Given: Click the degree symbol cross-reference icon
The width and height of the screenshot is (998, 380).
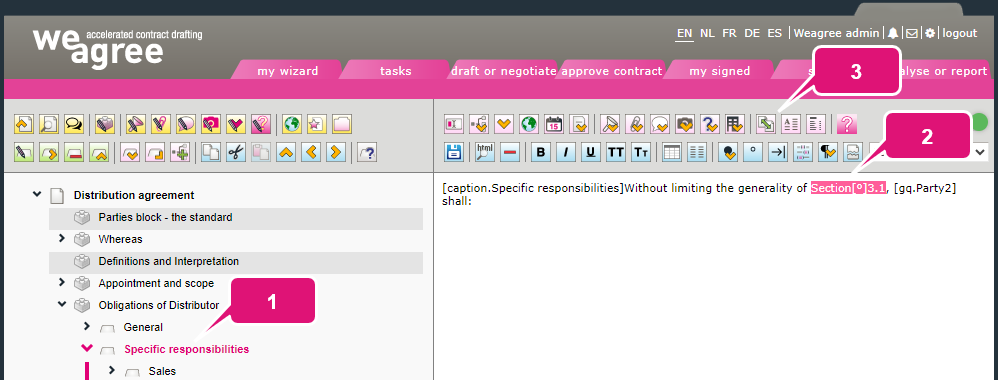Looking at the screenshot, I should [753, 151].
